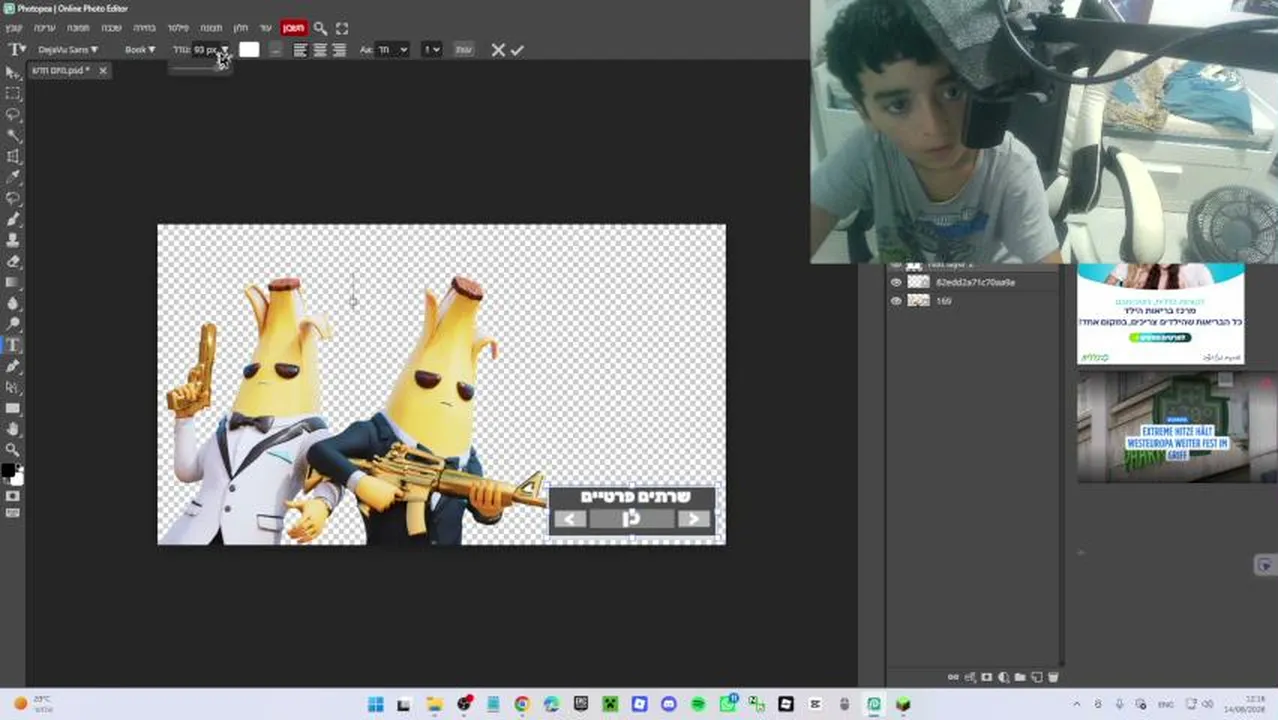Select the Spot Healing tool
This screenshot has width=1278, height=720.
tap(12, 199)
